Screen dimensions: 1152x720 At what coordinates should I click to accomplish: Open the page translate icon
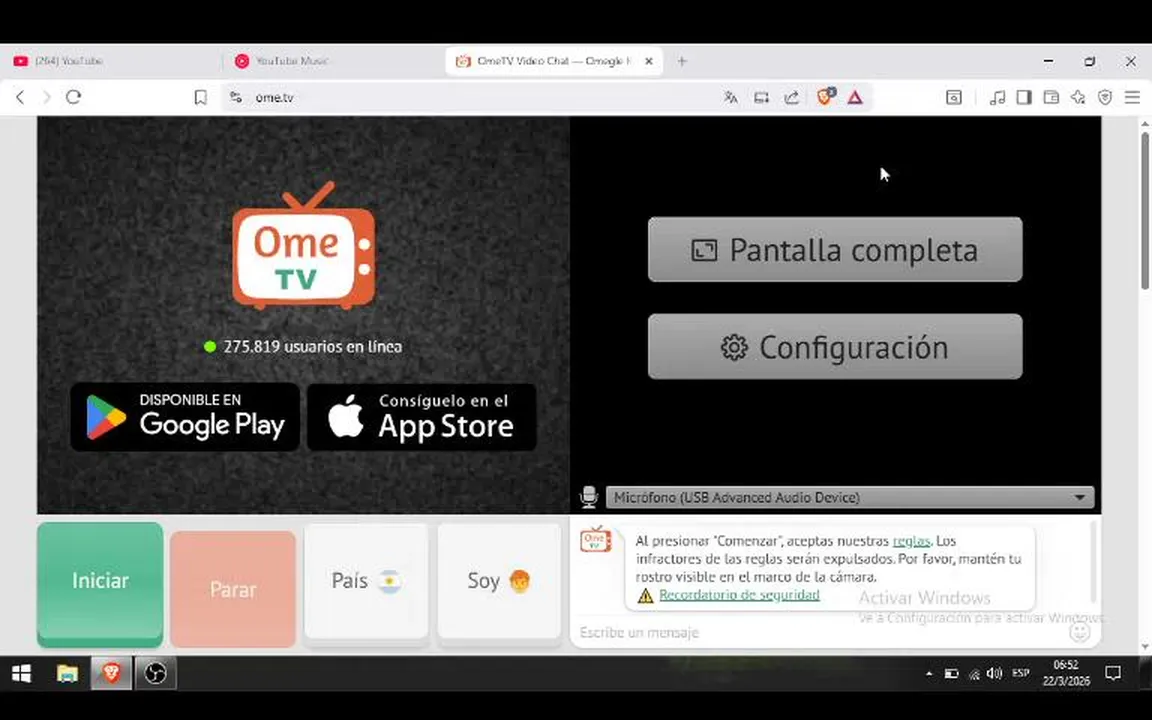tap(730, 97)
